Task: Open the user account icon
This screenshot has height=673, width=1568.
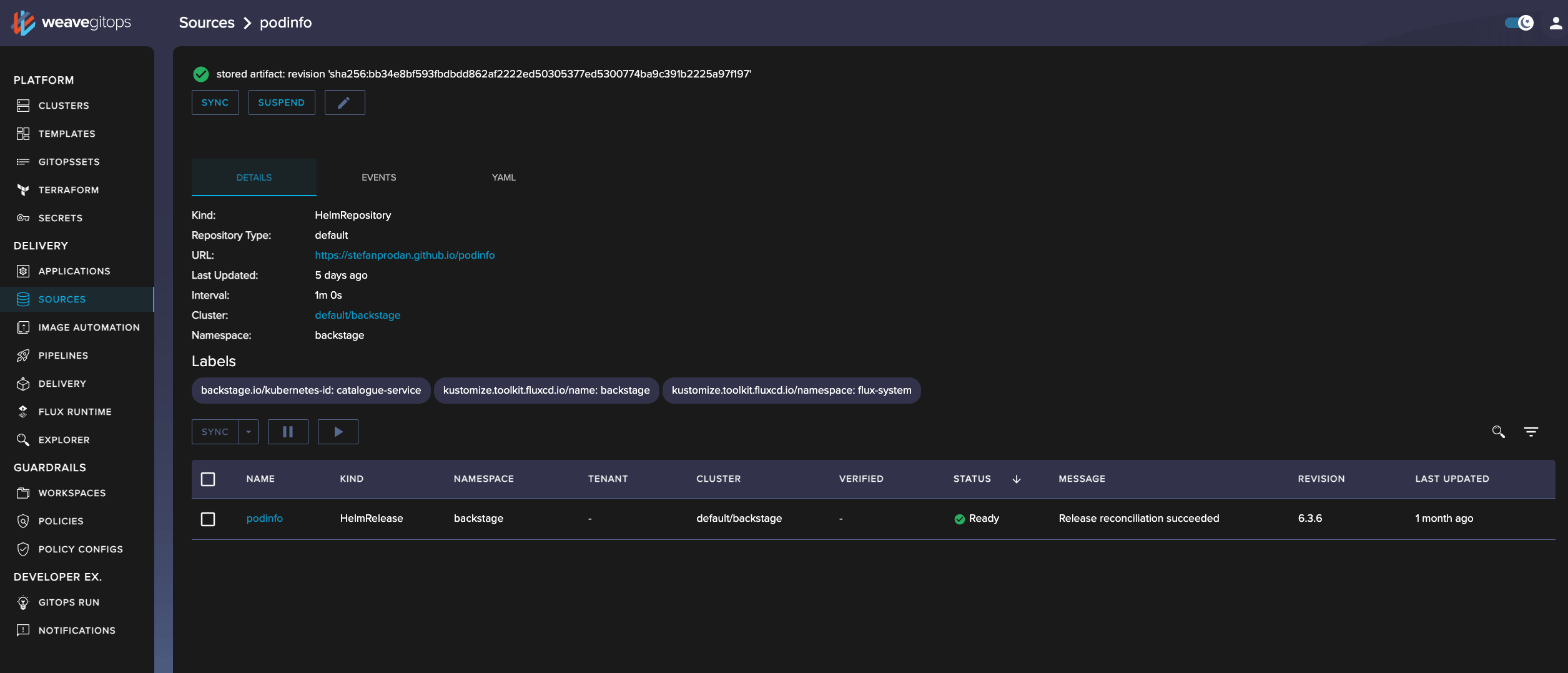Action: click(x=1556, y=23)
